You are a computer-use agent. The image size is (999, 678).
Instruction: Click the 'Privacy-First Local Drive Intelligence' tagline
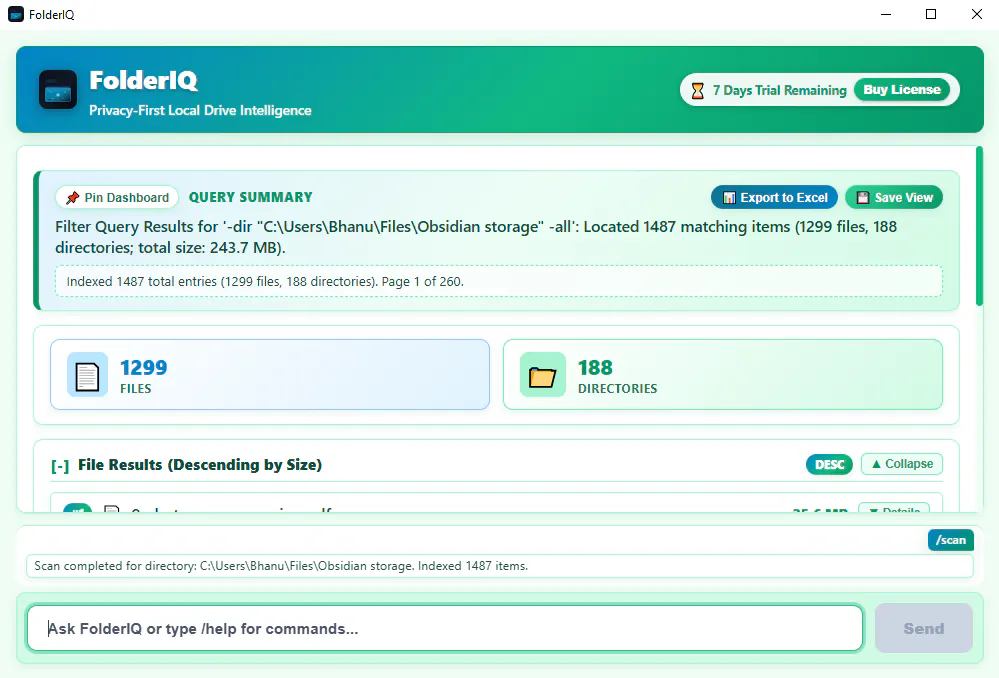[x=200, y=110]
